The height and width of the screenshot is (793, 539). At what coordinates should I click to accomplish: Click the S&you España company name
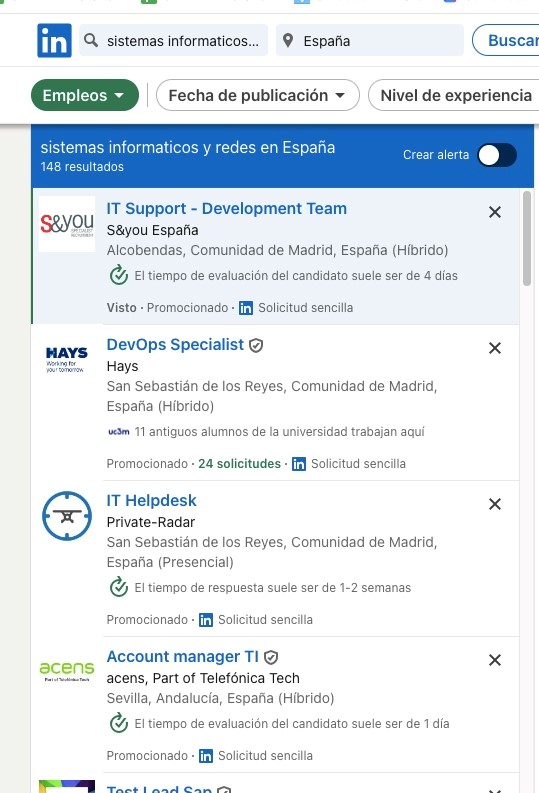pyautogui.click(x=152, y=230)
